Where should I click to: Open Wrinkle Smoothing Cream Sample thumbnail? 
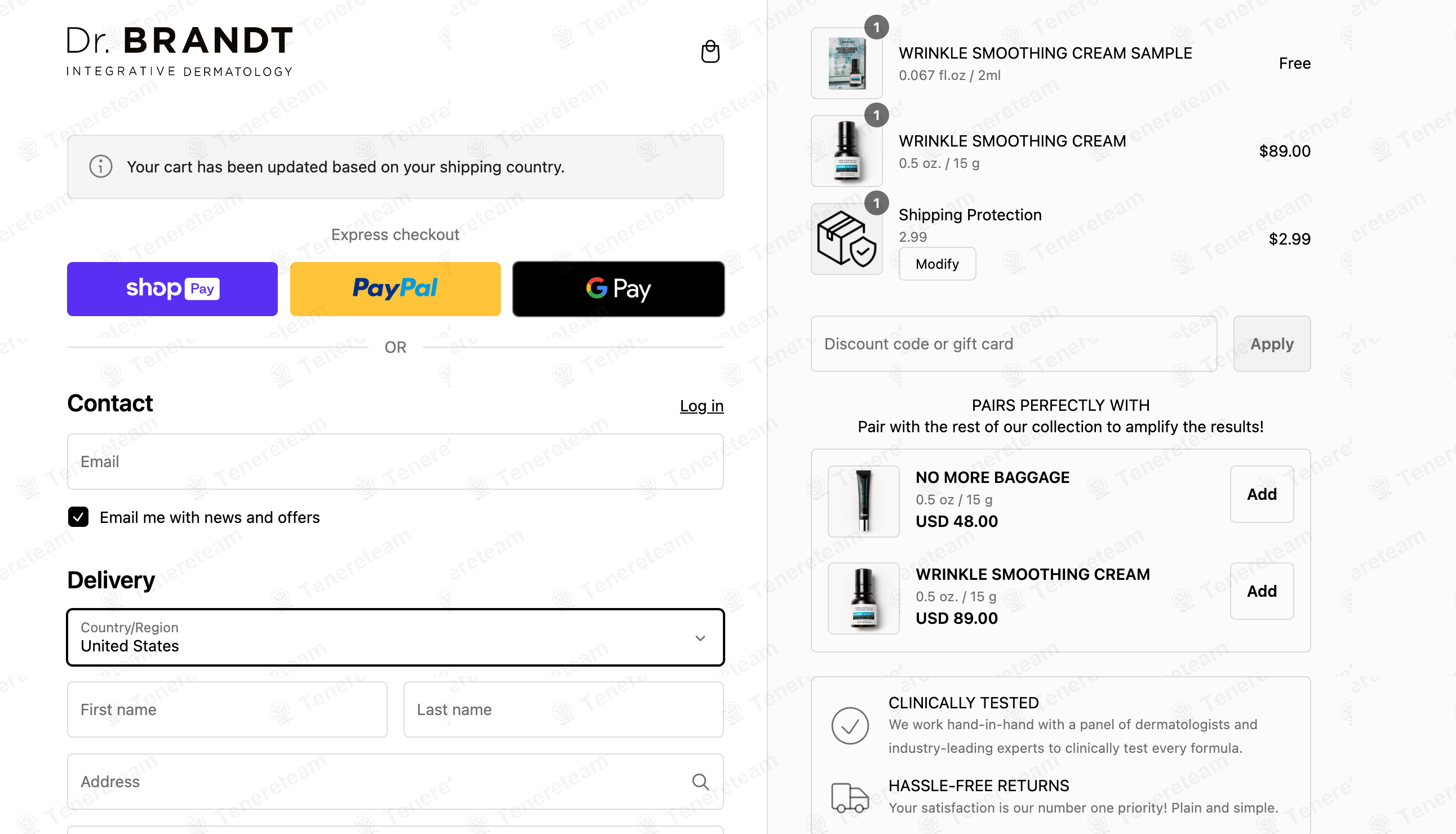point(846,63)
